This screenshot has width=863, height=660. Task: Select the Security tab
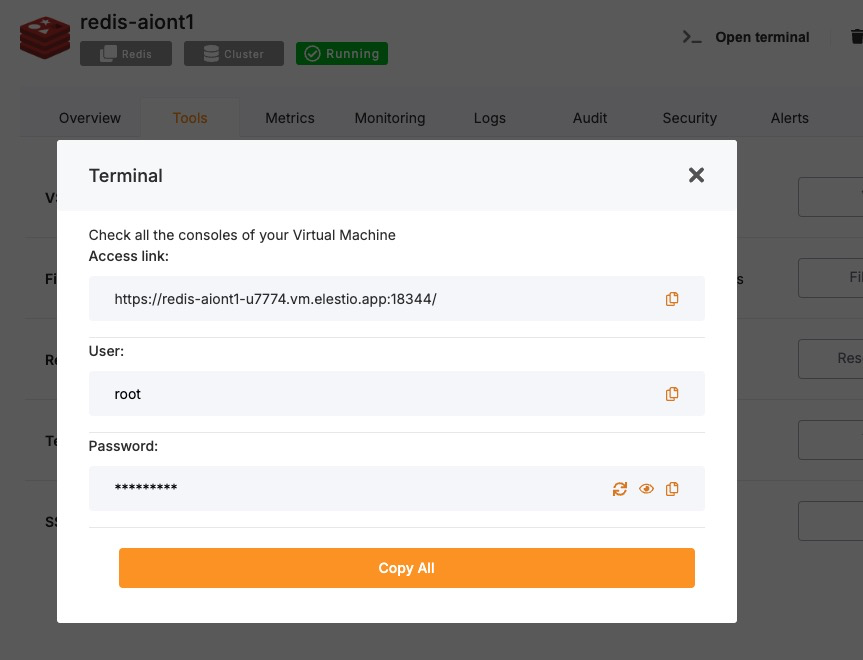click(690, 118)
